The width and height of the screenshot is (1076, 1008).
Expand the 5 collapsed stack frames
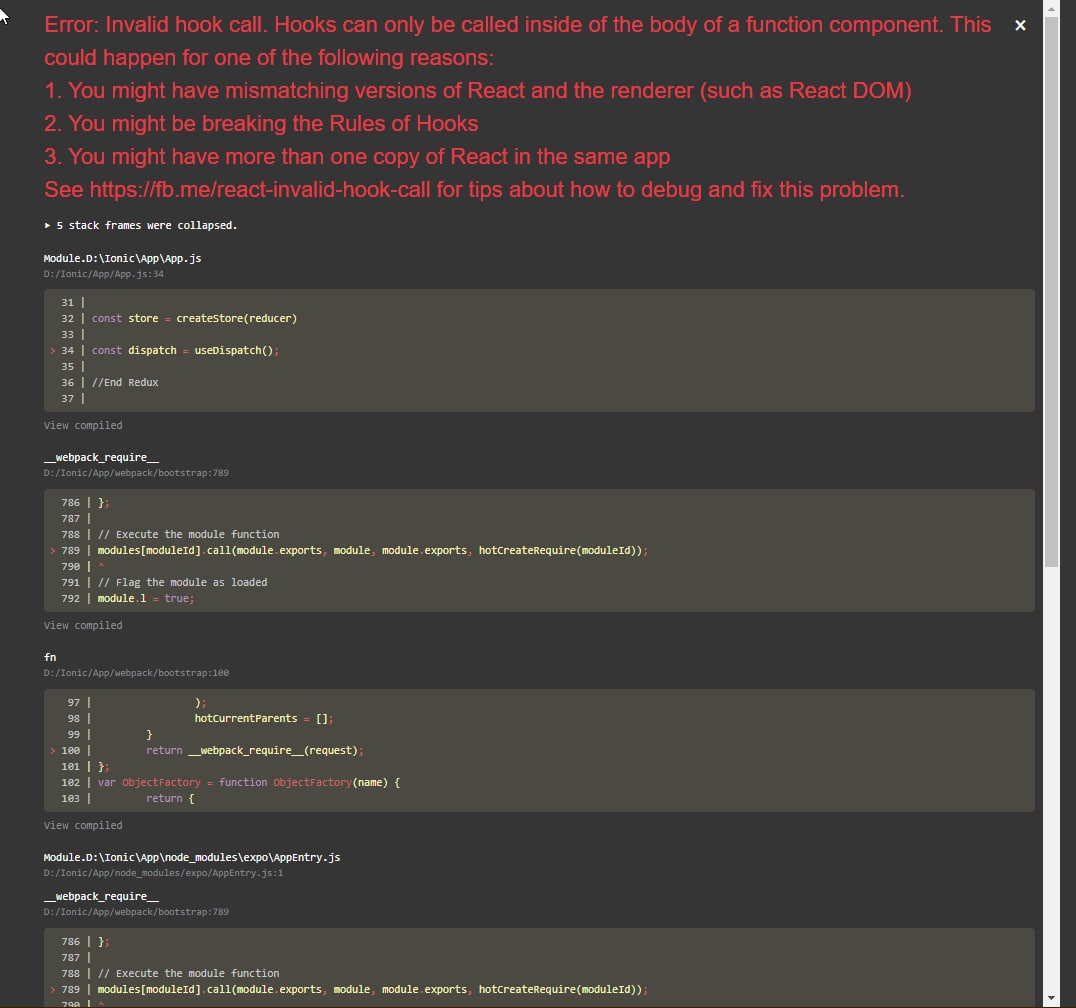click(x=141, y=226)
